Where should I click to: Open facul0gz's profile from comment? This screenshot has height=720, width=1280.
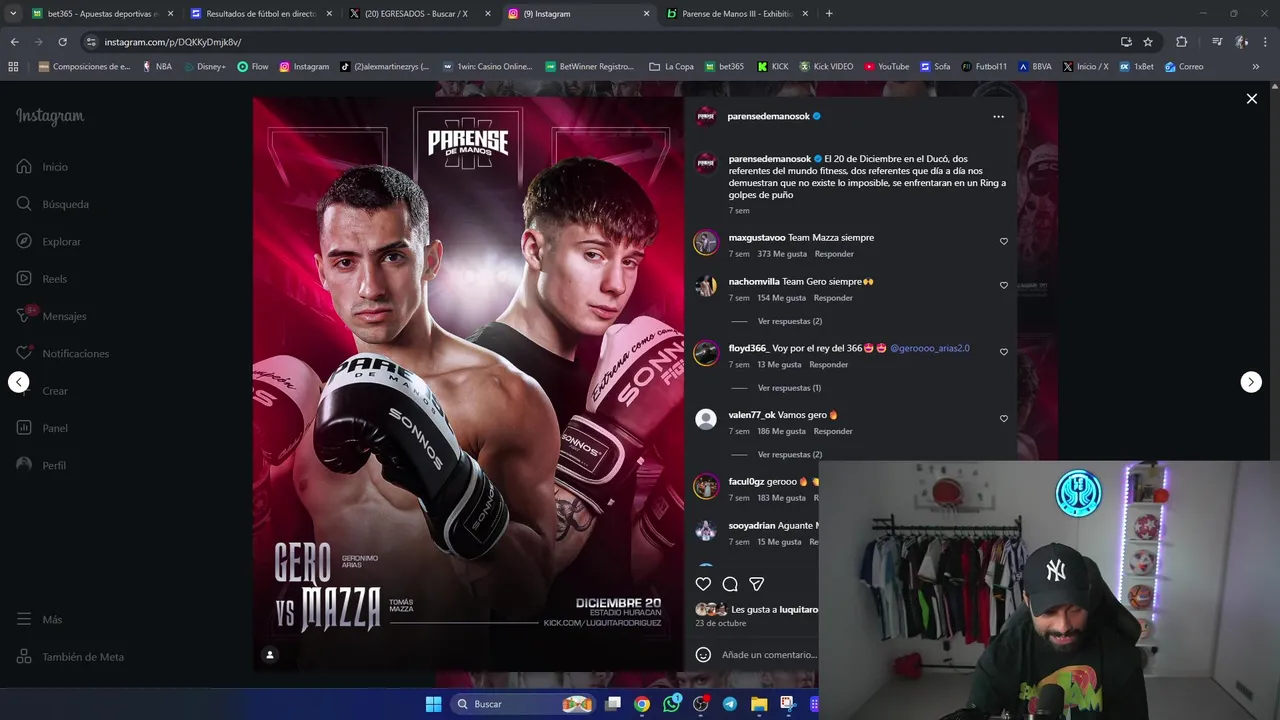[x=746, y=482]
